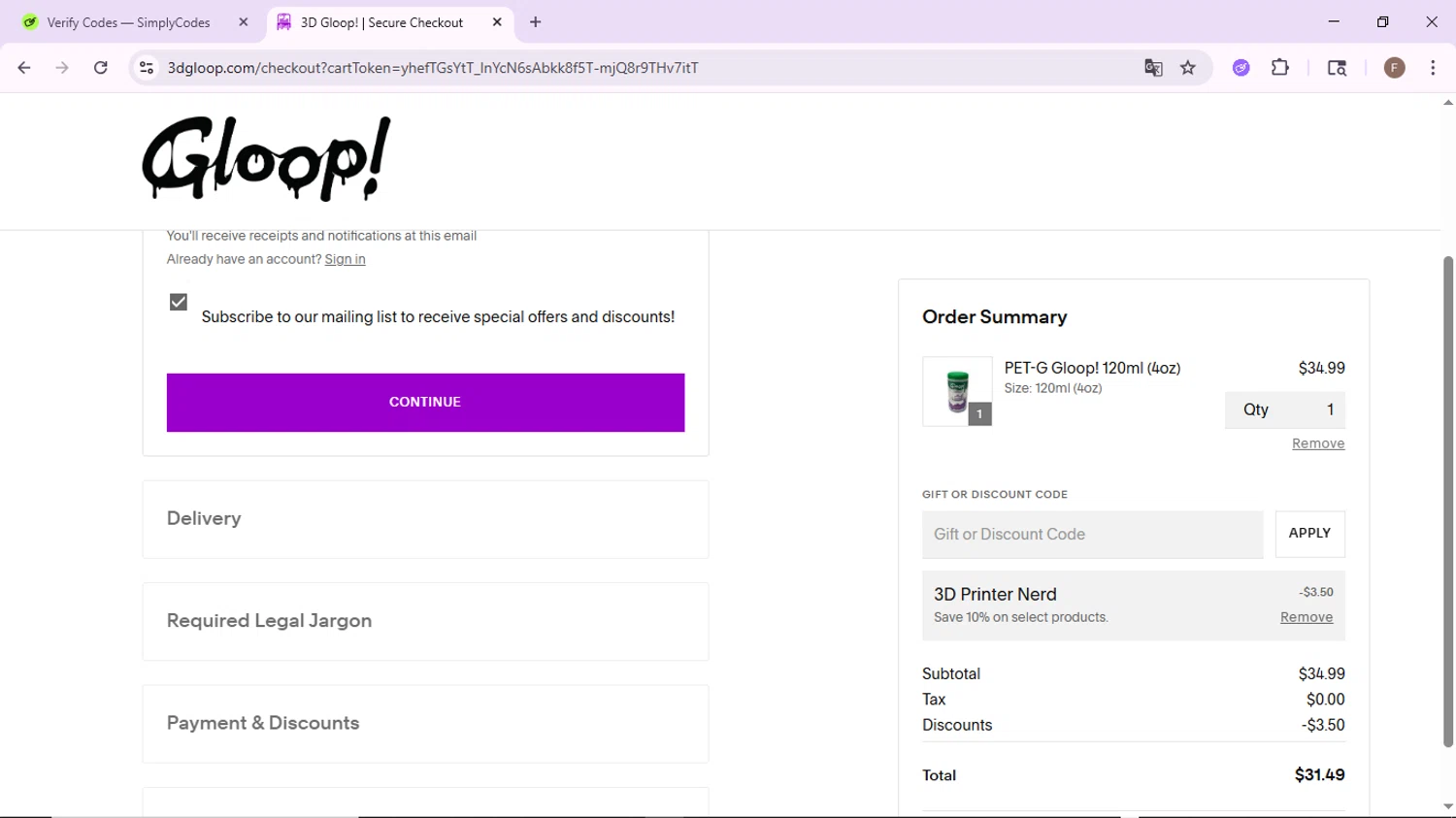
Task: Go back using the browser back arrow
Action: click(24, 68)
